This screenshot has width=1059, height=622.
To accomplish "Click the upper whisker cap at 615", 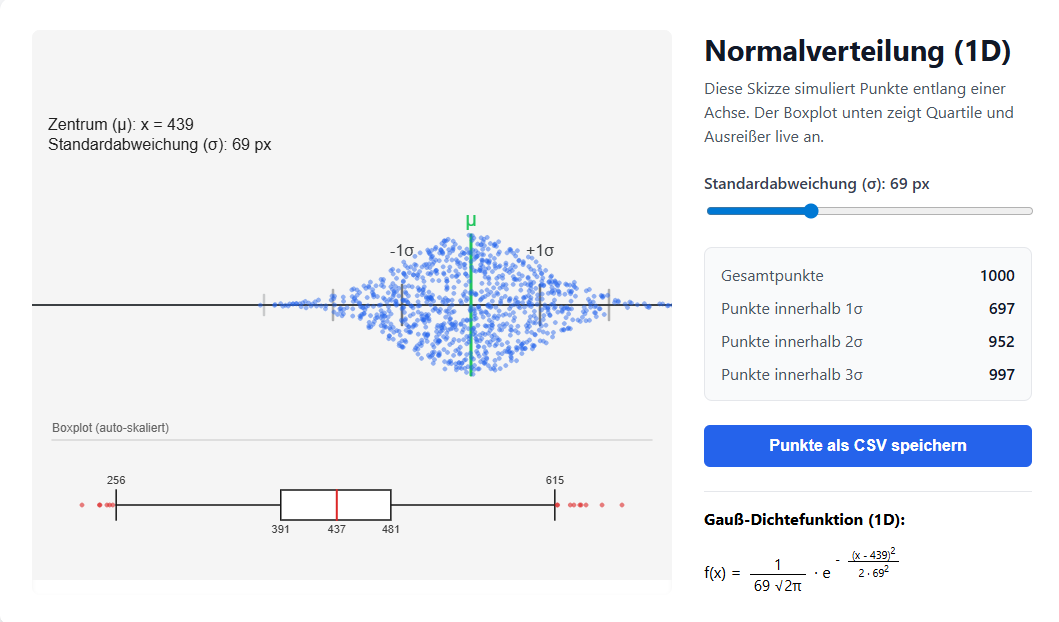I will [555, 505].
